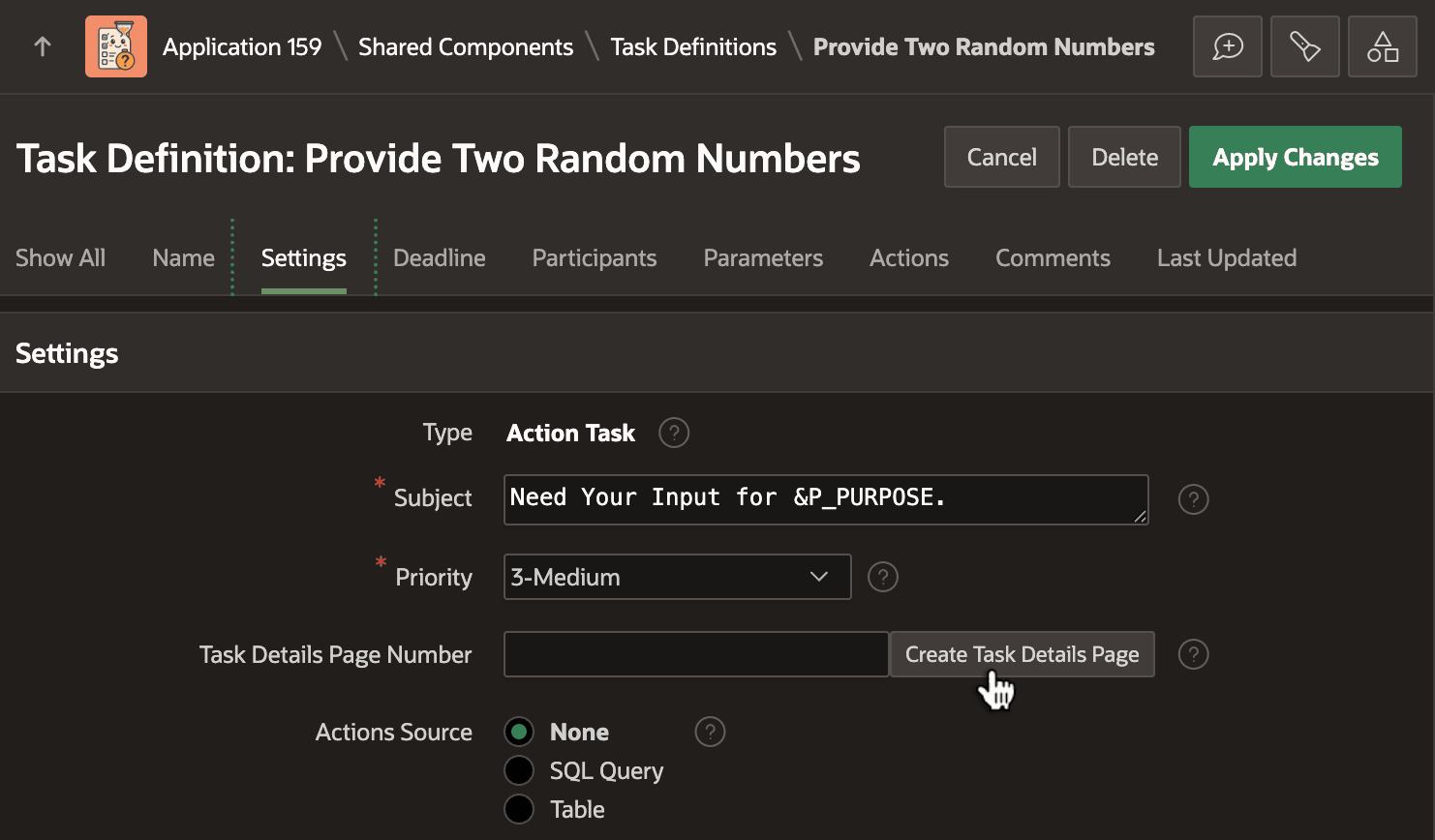Click the Task Details Page Number field
The height and width of the screenshot is (840, 1435).
[x=696, y=654]
